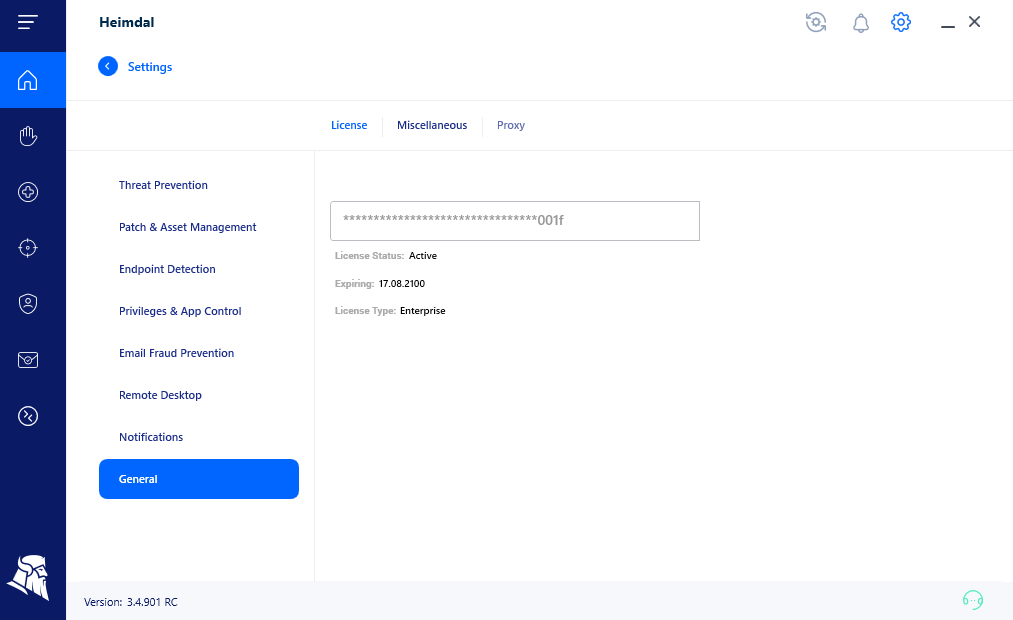The height and width of the screenshot is (620, 1013).
Task: Go to Home dashboard icon
Action: pos(28,80)
